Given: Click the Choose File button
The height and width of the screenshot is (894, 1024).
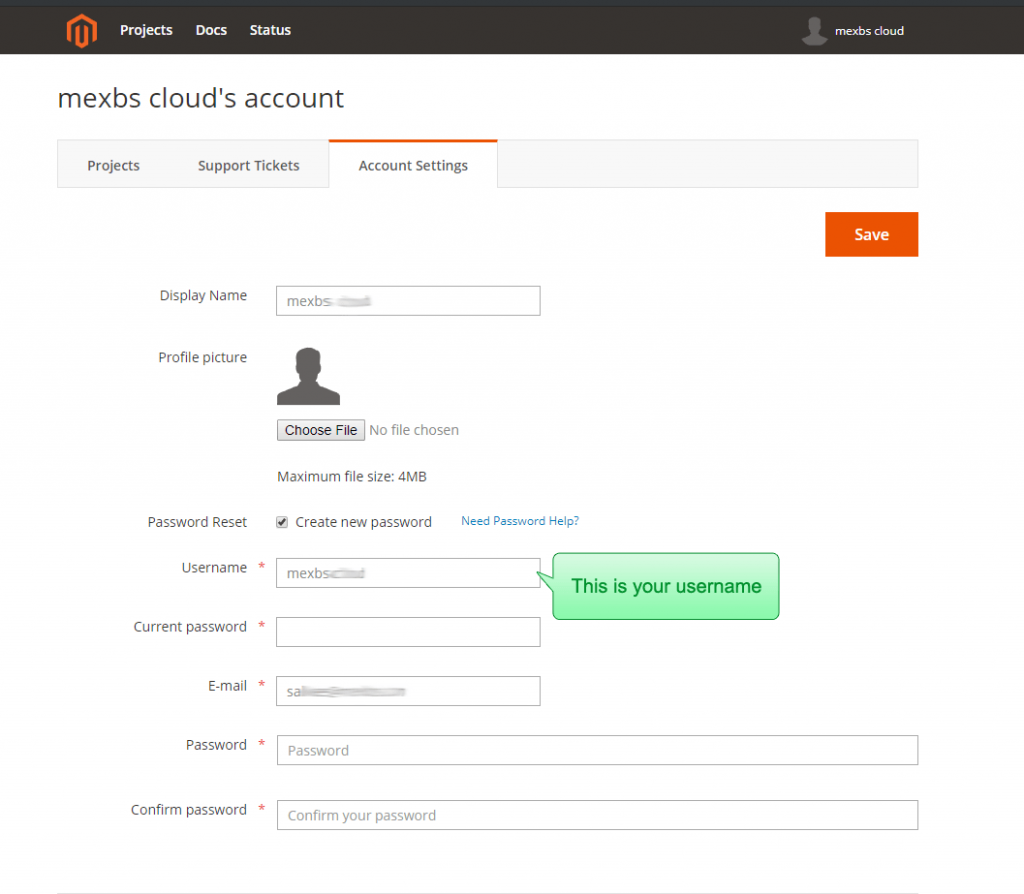Looking at the screenshot, I should 321,430.
